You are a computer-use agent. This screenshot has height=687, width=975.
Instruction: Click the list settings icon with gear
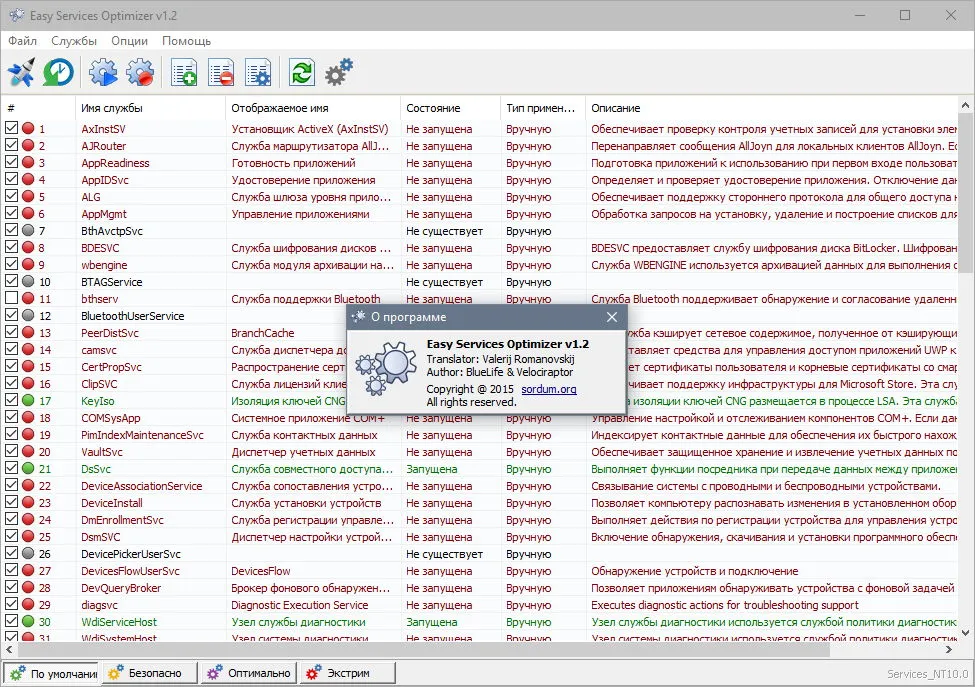point(258,73)
